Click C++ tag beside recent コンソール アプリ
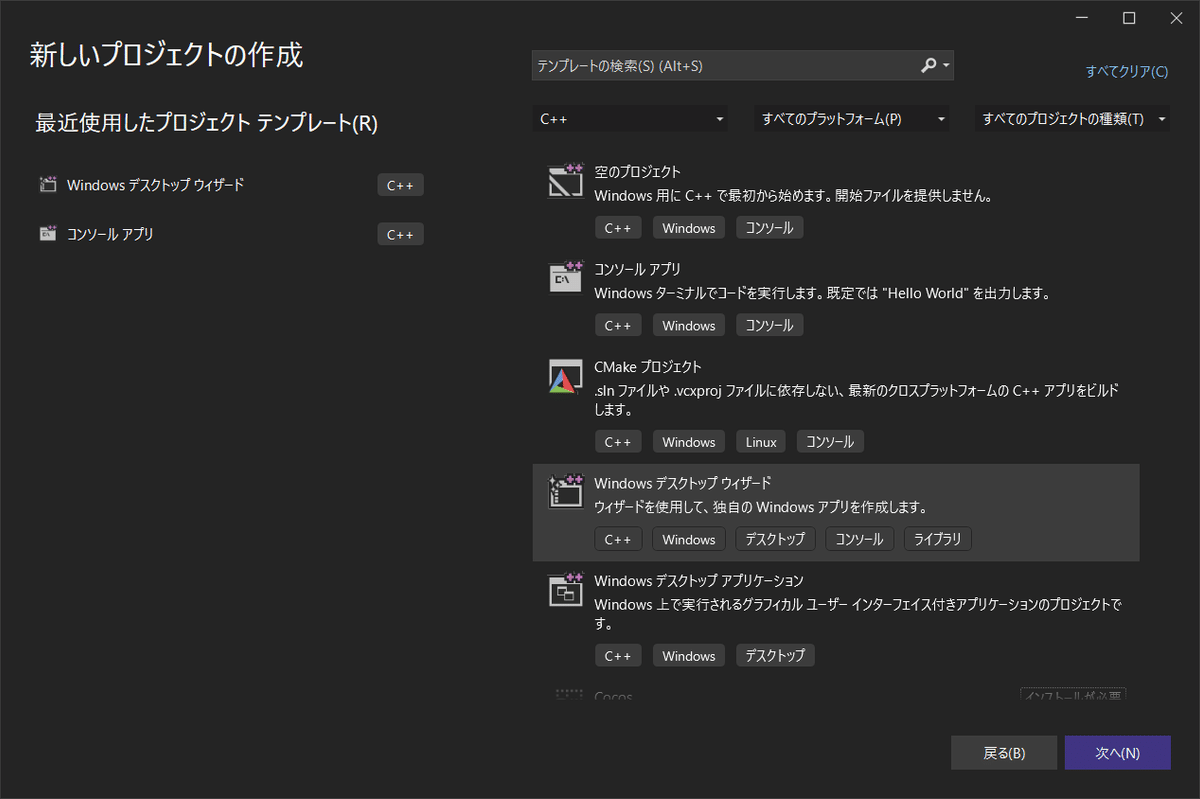Image resolution: width=1200 pixels, height=799 pixels. pos(400,234)
